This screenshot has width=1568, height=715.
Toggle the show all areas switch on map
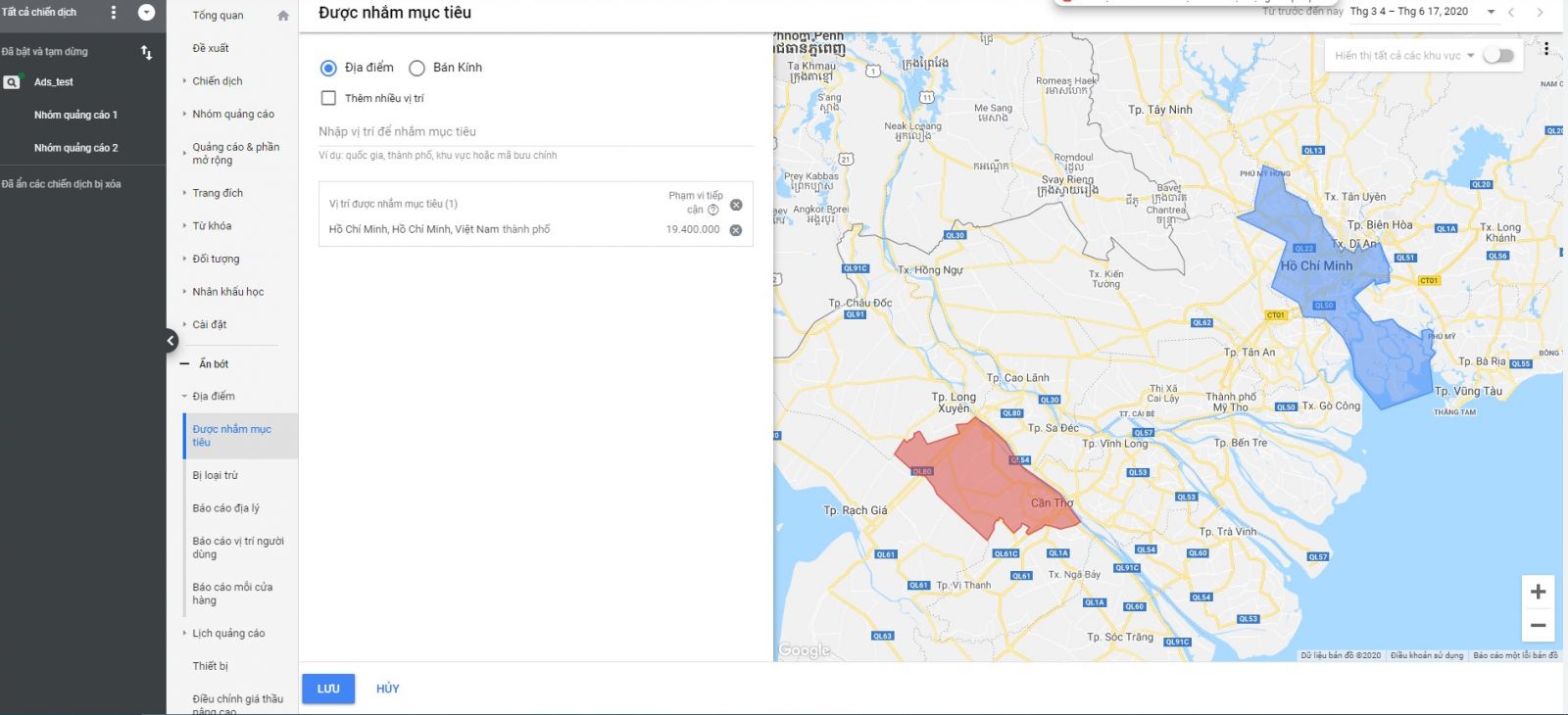click(1498, 56)
